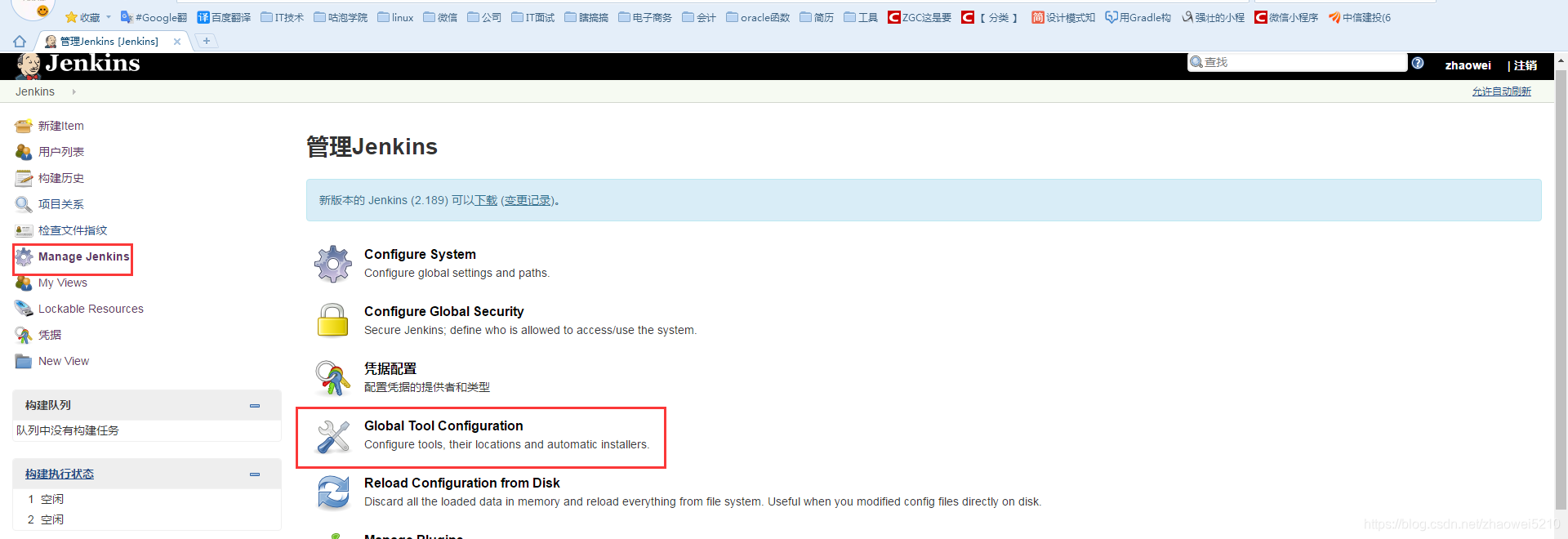1568x539 pixels.
Task: Open Configure Global Security link
Action: tap(443, 312)
